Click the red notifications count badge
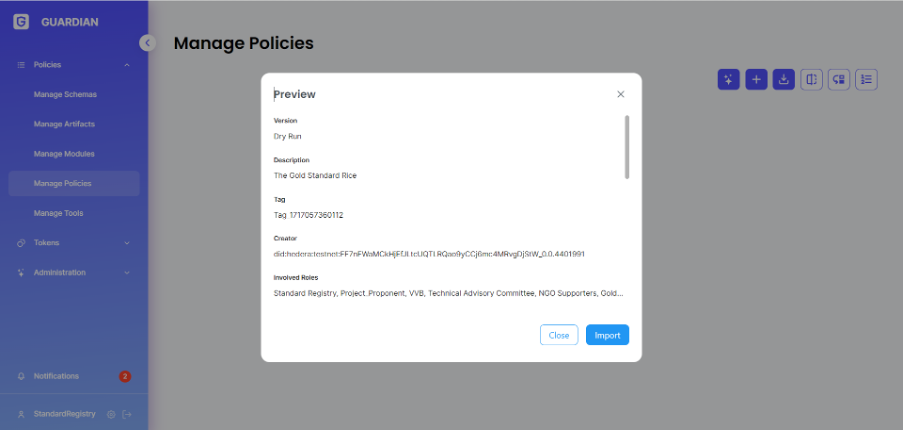This screenshot has height=430, width=904. (x=125, y=376)
